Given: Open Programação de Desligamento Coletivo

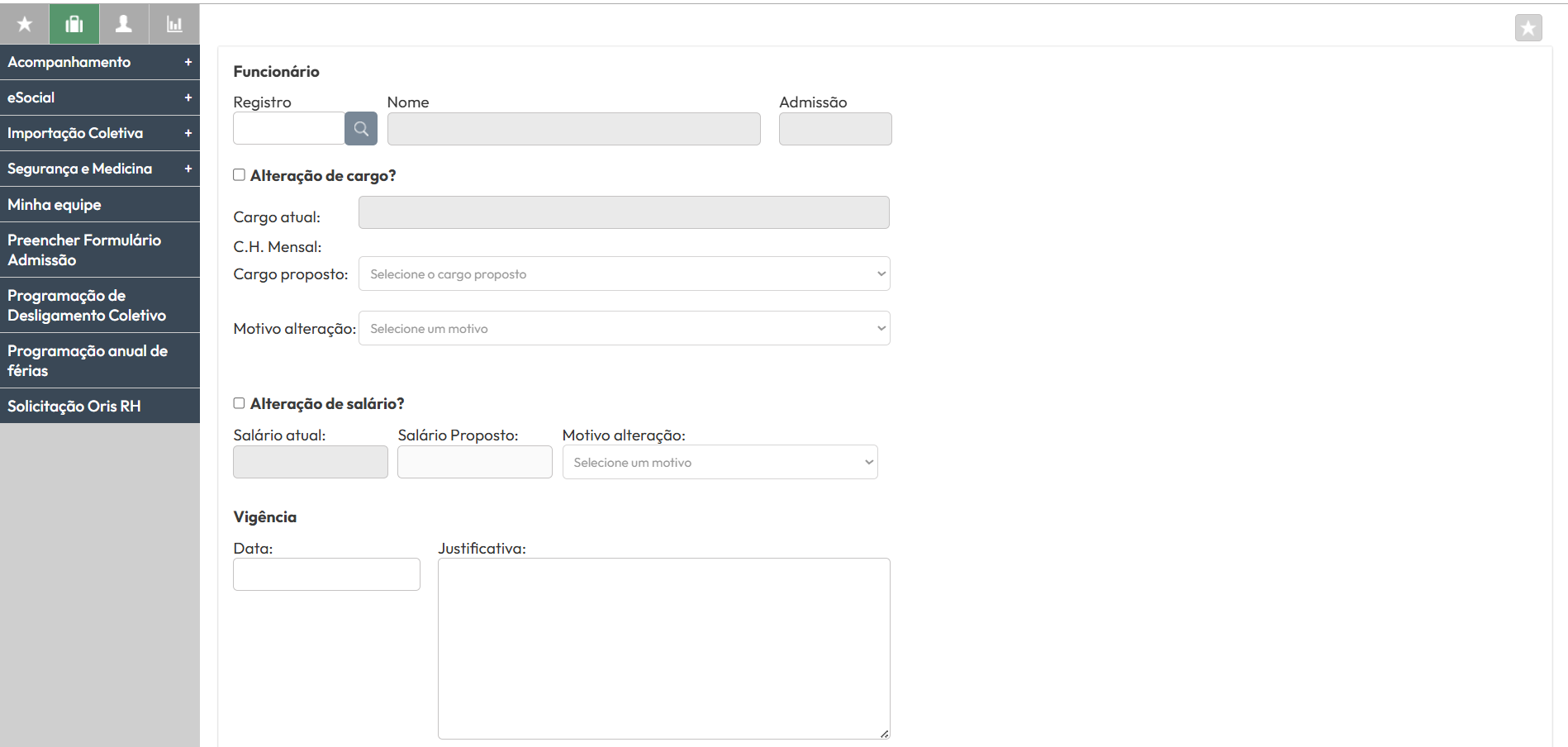Looking at the screenshot, I should [100, 305].
